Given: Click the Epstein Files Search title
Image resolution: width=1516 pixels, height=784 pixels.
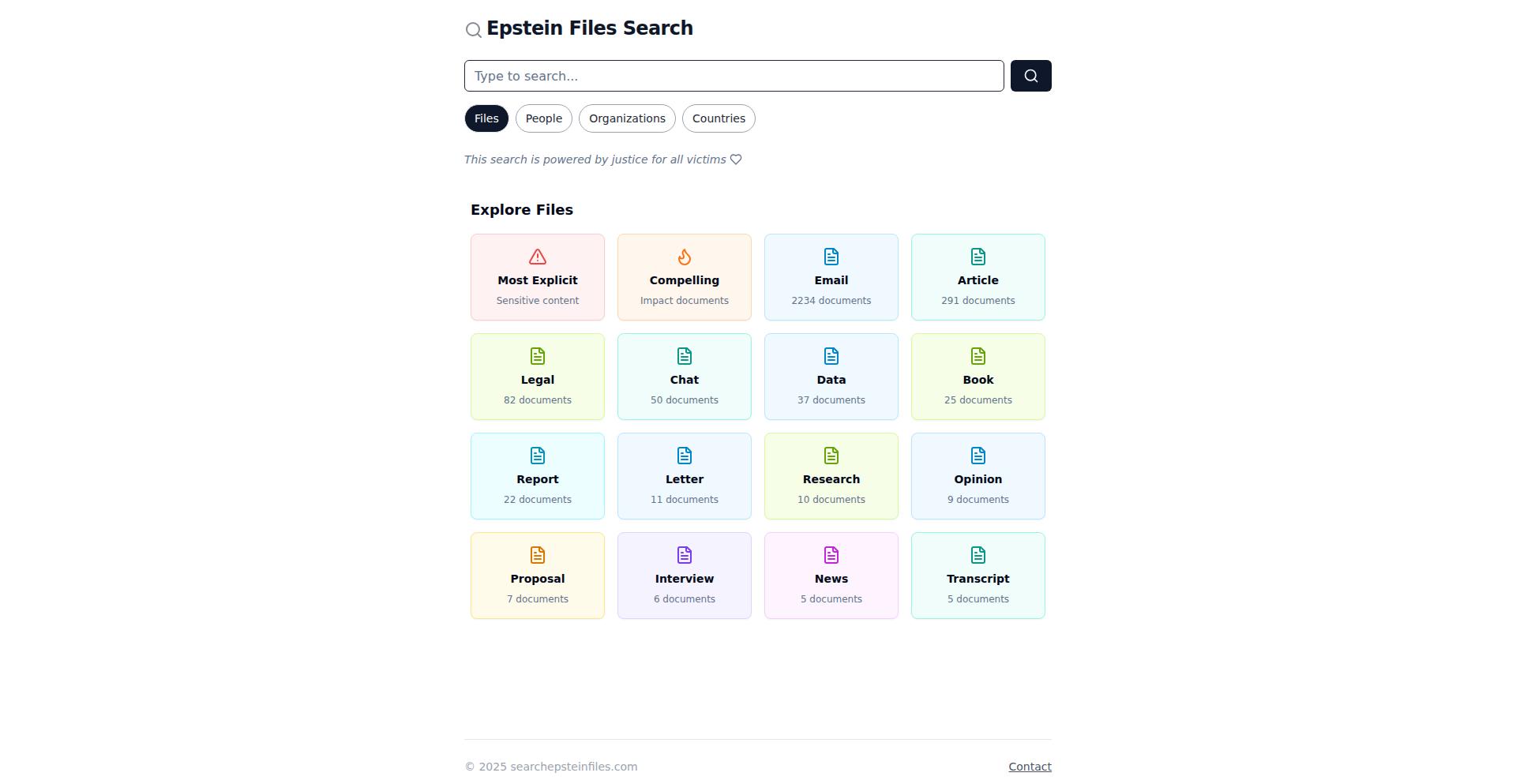Looking at the screenshot, I should point(589,28).
